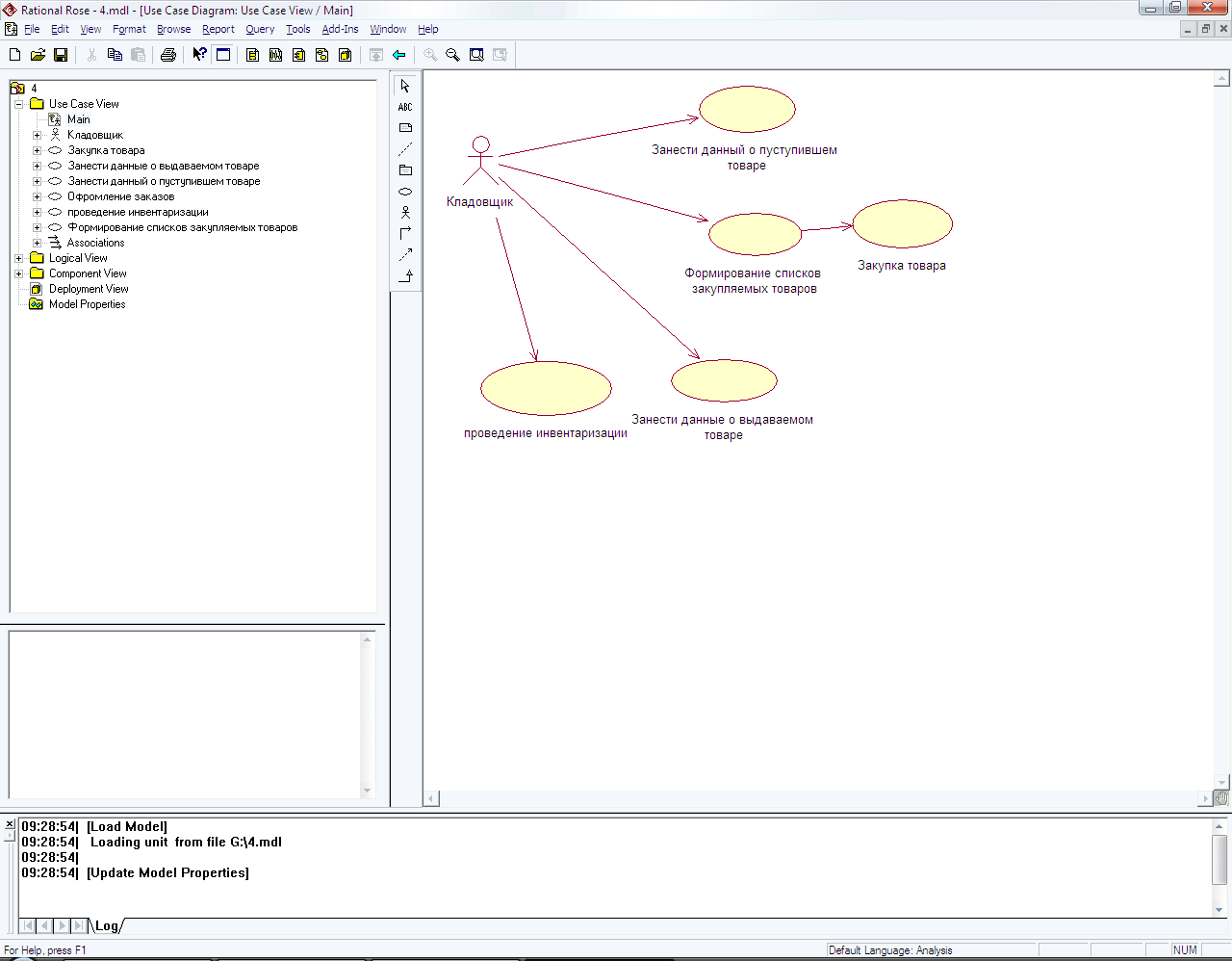Viewport: 1232px width, 961px height.
Task: Expand проведение инвентаризации tree node
Action: click(x=37, y=212)
